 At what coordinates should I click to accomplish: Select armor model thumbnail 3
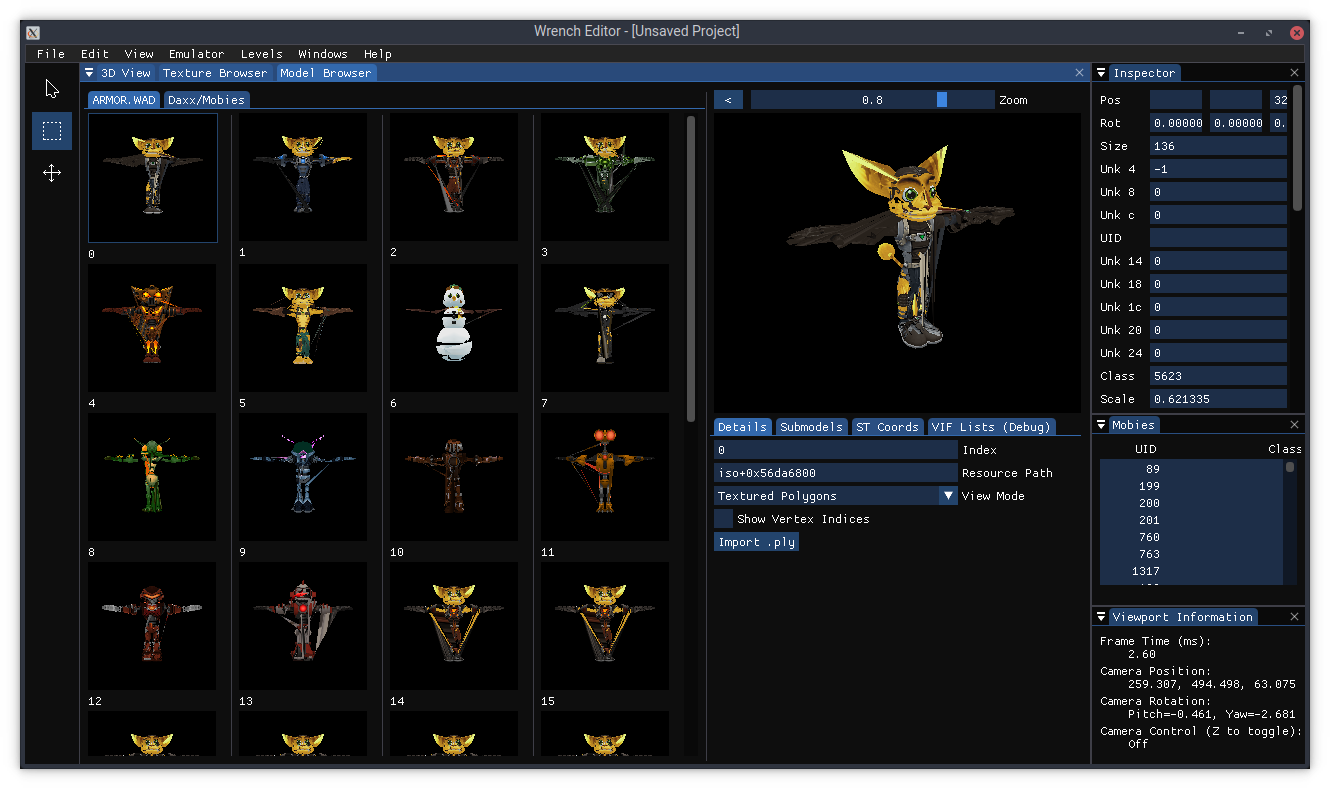coord(605,177)
